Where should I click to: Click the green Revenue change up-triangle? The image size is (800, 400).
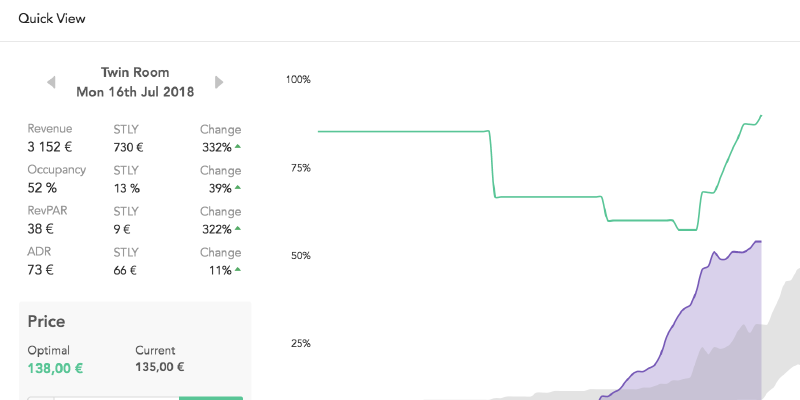pos(238,146)
